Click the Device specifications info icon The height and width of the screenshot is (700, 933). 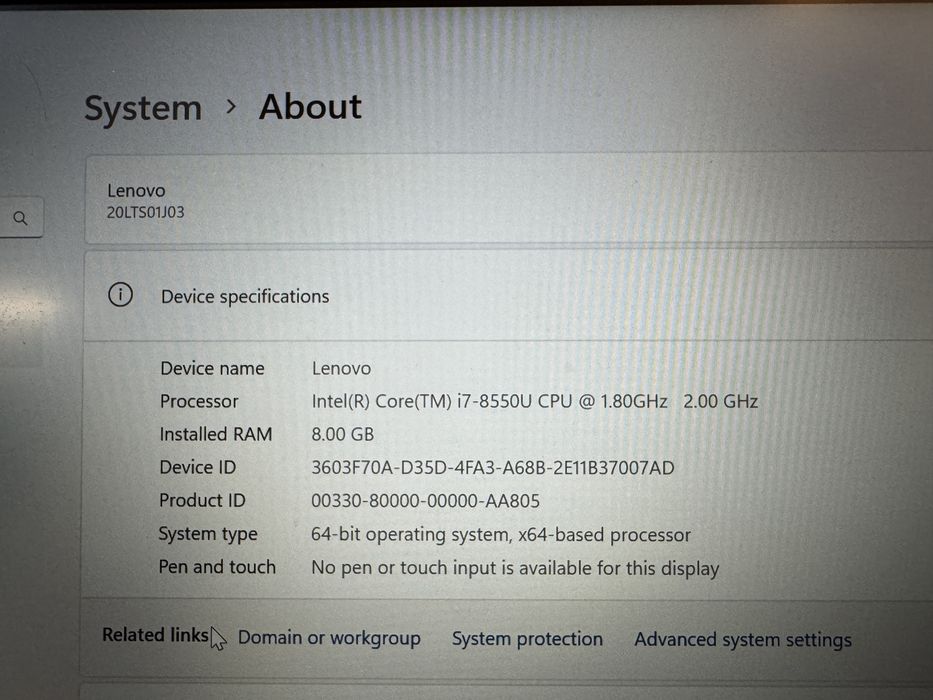[x=120, y=295]
